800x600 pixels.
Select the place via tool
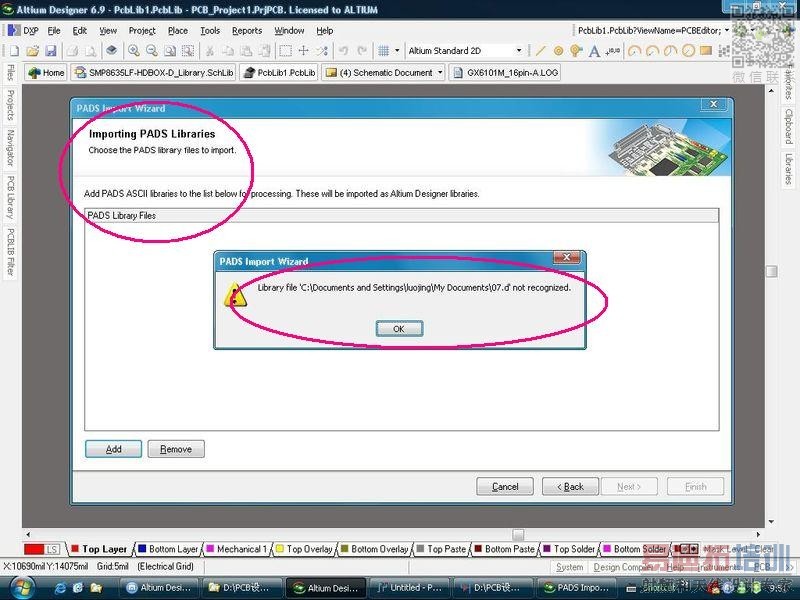coord(576,51)
